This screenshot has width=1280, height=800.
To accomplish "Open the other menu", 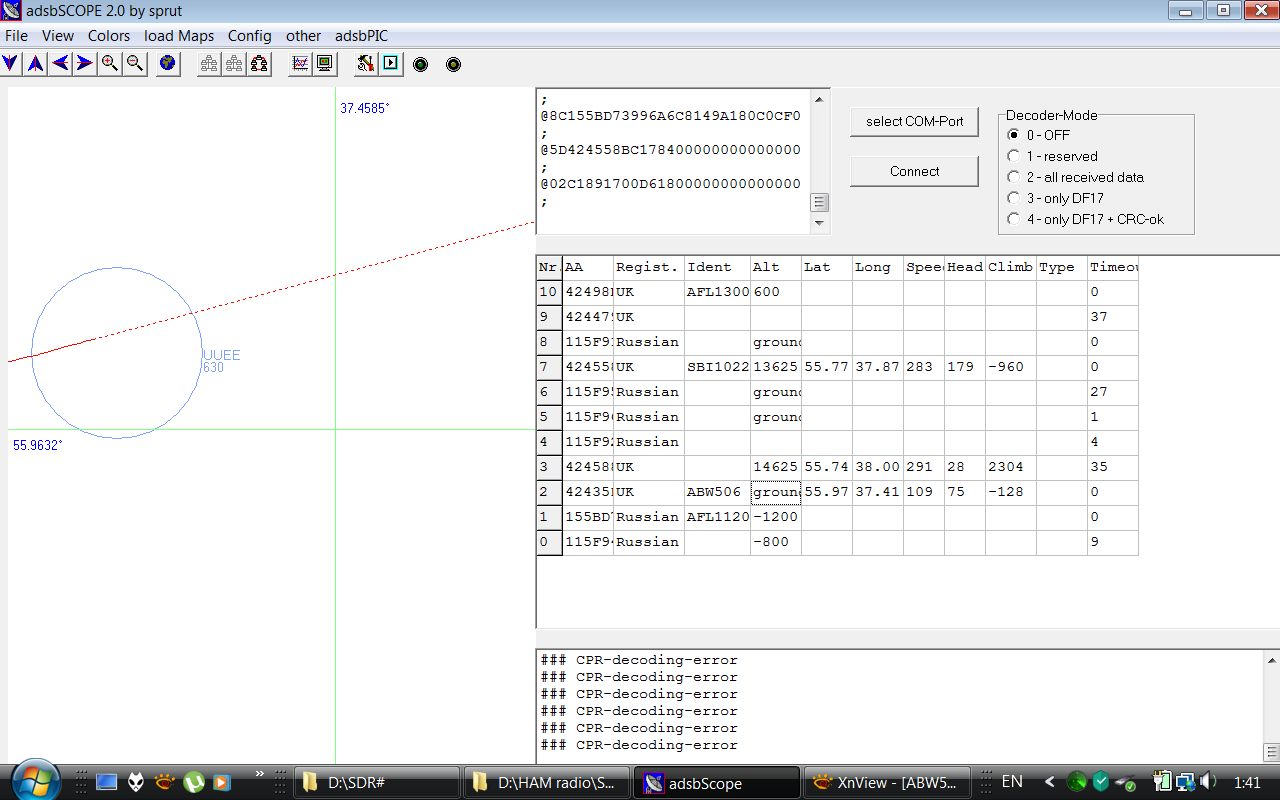I will [x=303, y=36].
